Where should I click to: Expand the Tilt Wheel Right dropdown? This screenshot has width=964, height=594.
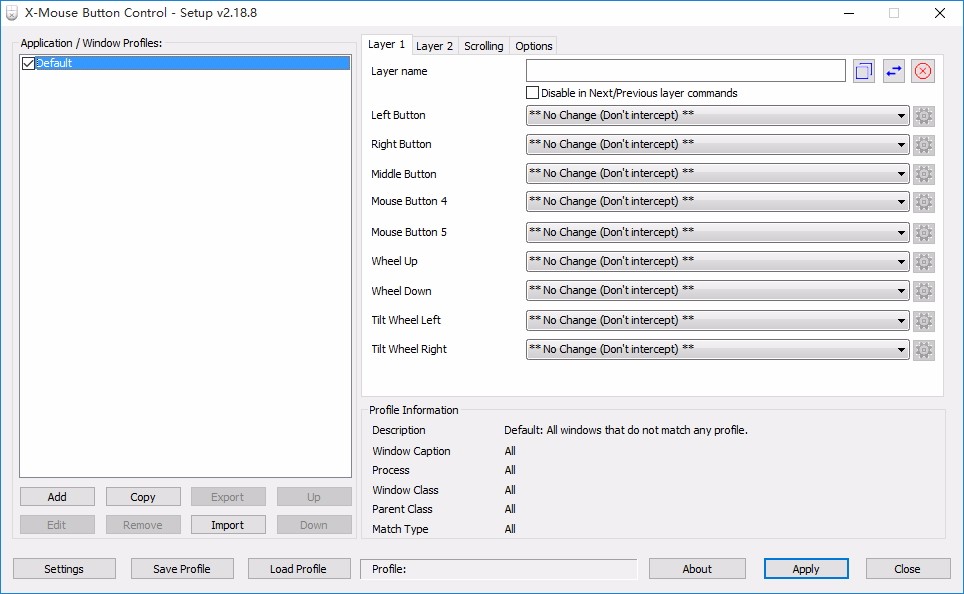[717, 349]
